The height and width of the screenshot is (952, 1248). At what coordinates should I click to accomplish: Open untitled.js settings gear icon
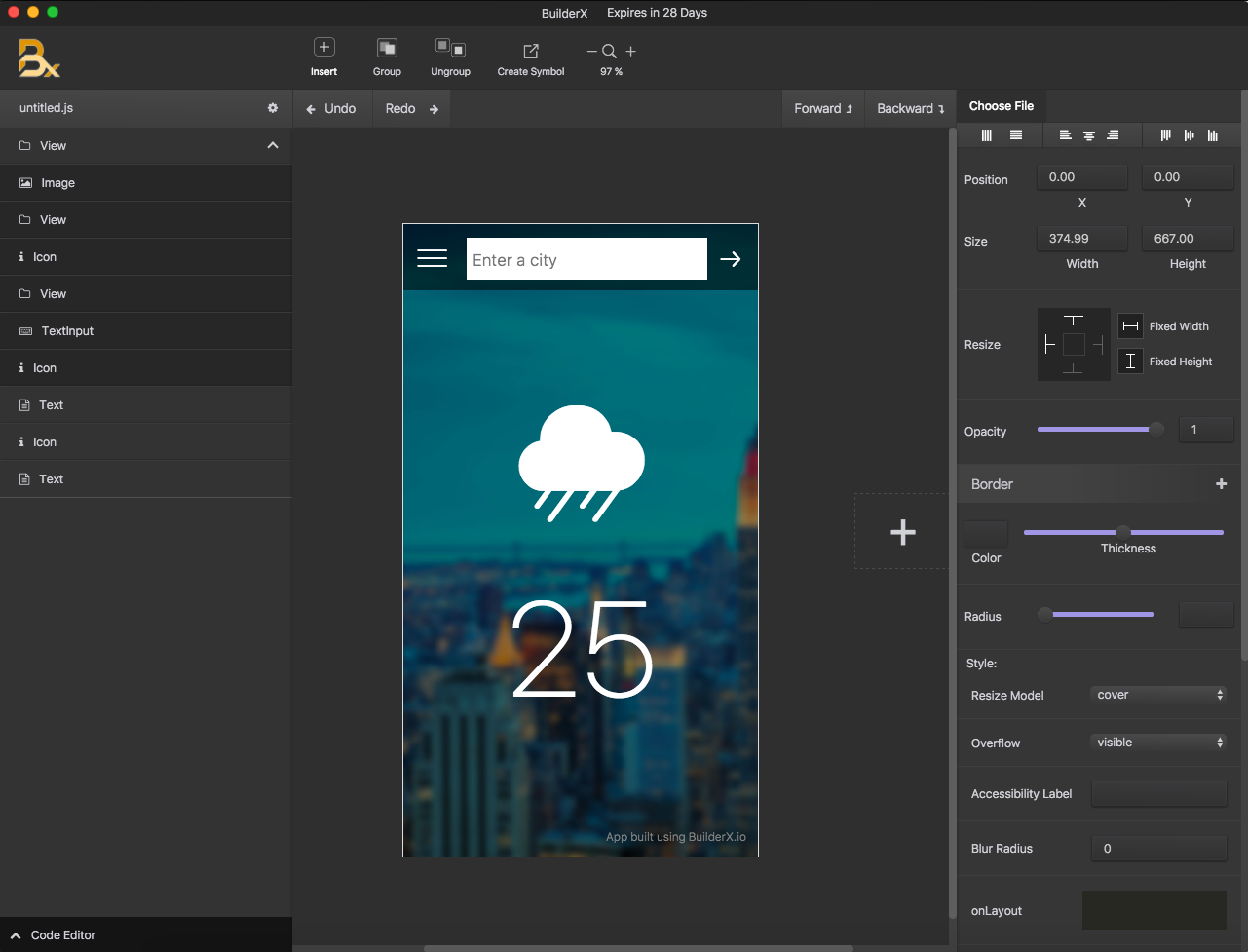(x=273, y=108)
